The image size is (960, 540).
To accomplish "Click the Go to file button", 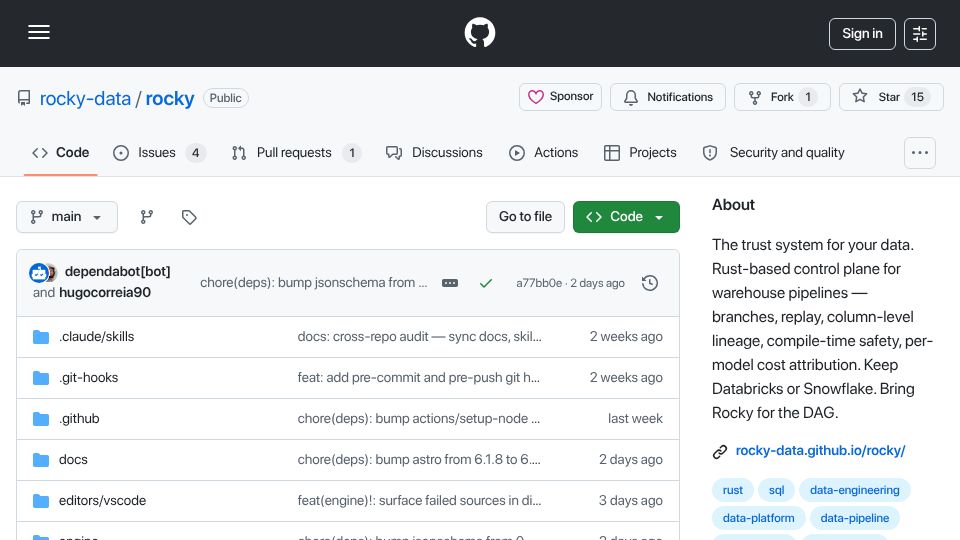I will (525, 217).
